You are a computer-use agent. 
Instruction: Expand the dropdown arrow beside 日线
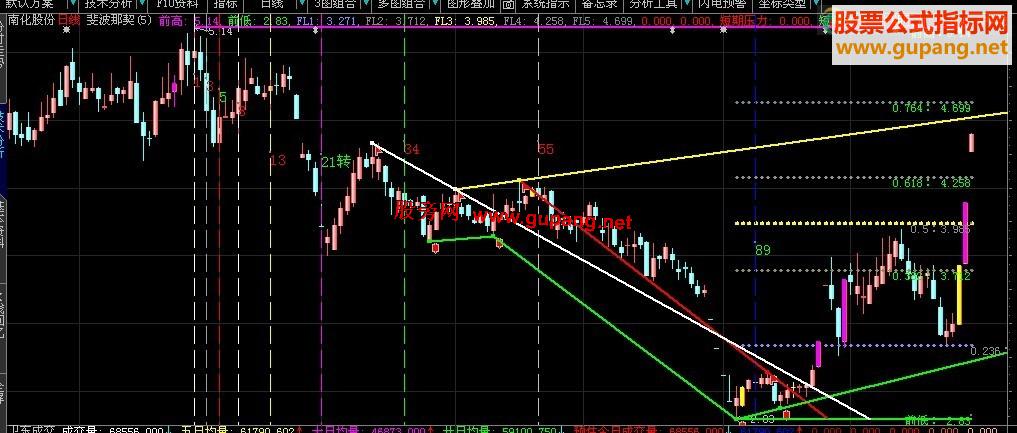pyautogui.click(x=302, y=4)
